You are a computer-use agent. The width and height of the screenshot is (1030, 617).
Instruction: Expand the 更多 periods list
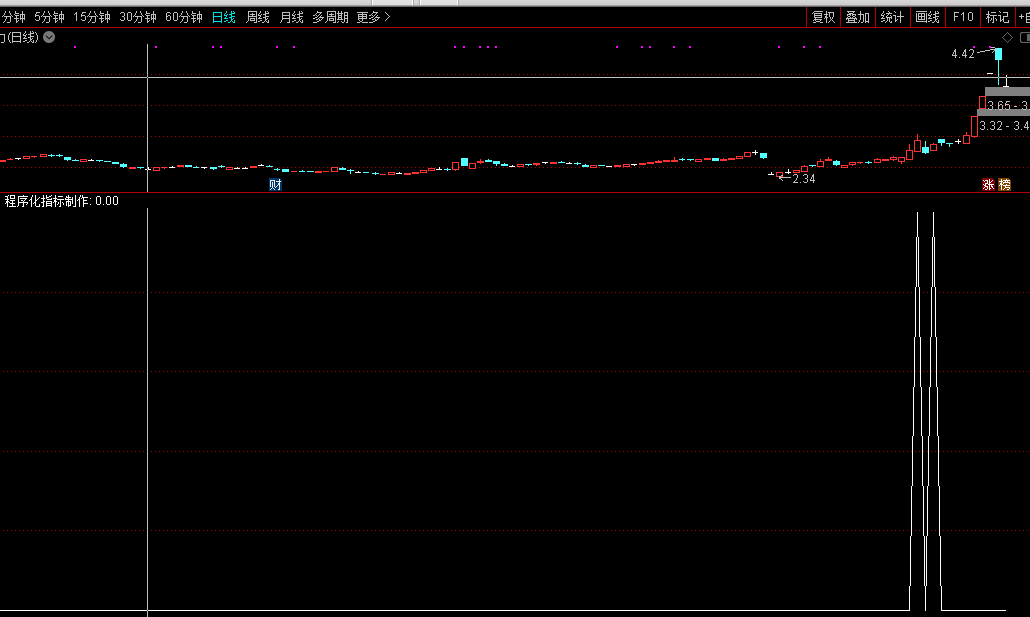373,17
